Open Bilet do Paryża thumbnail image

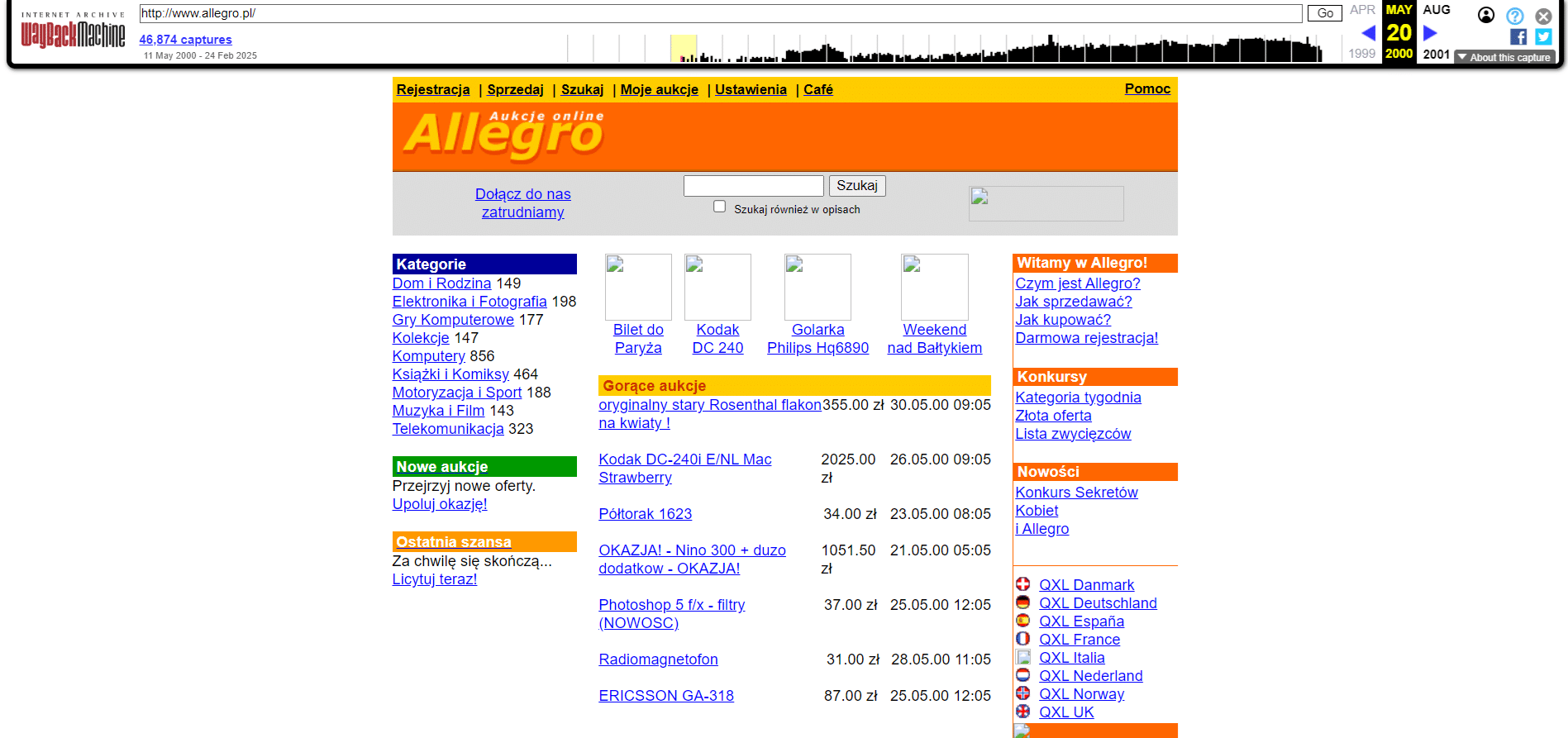pyautogui.click(x=638, y=287)
